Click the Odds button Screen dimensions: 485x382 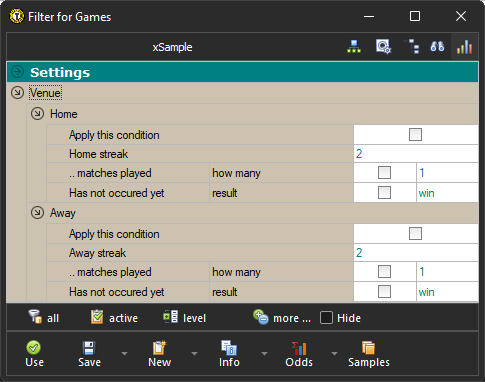(299, 354)
